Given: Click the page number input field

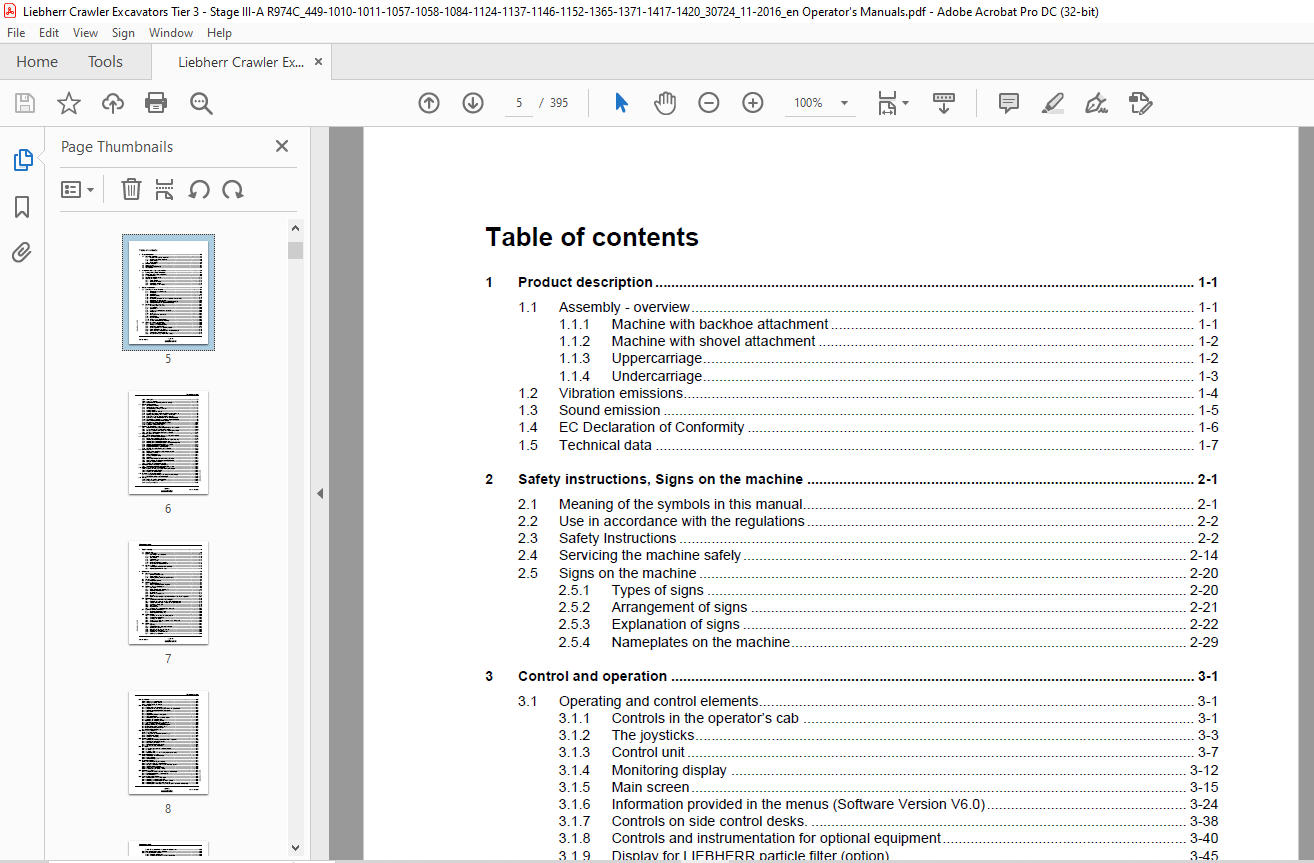Looking at the screenshot, I should pos(519,103).
